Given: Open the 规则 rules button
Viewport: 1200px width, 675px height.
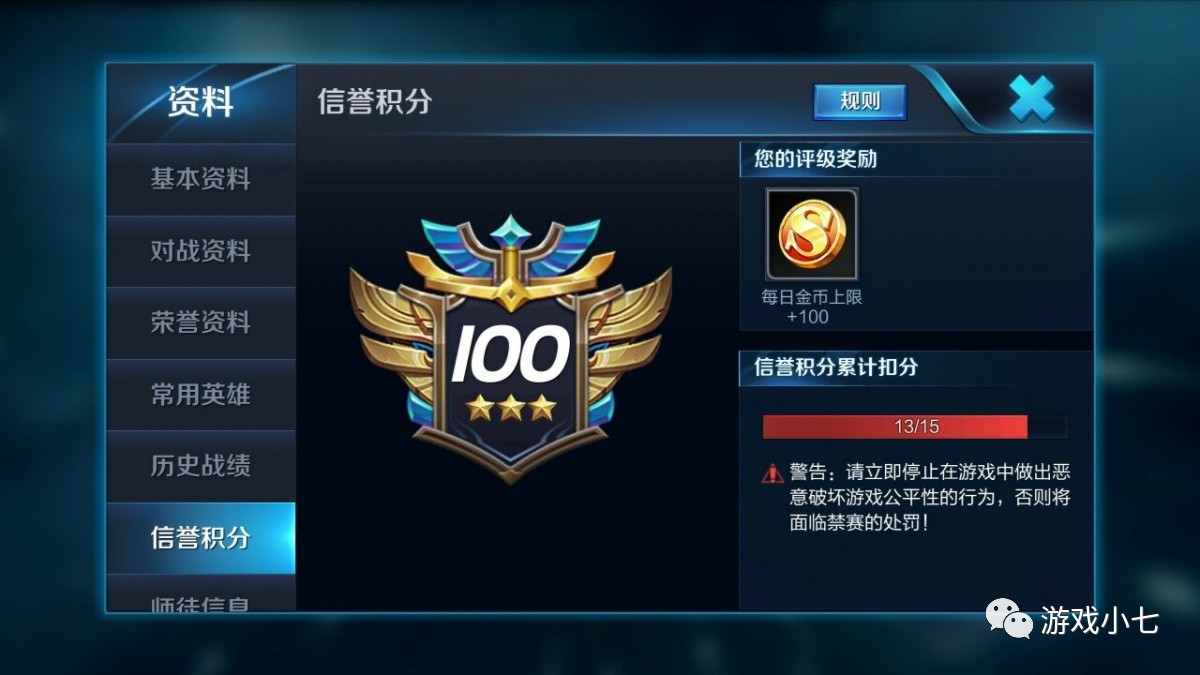Looking at the screenshot, I should (860, 101).
